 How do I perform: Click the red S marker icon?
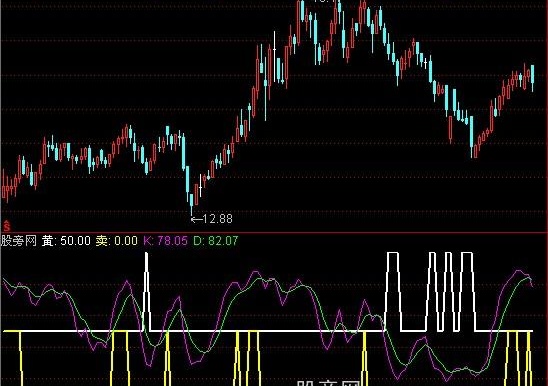pos(7,226)
